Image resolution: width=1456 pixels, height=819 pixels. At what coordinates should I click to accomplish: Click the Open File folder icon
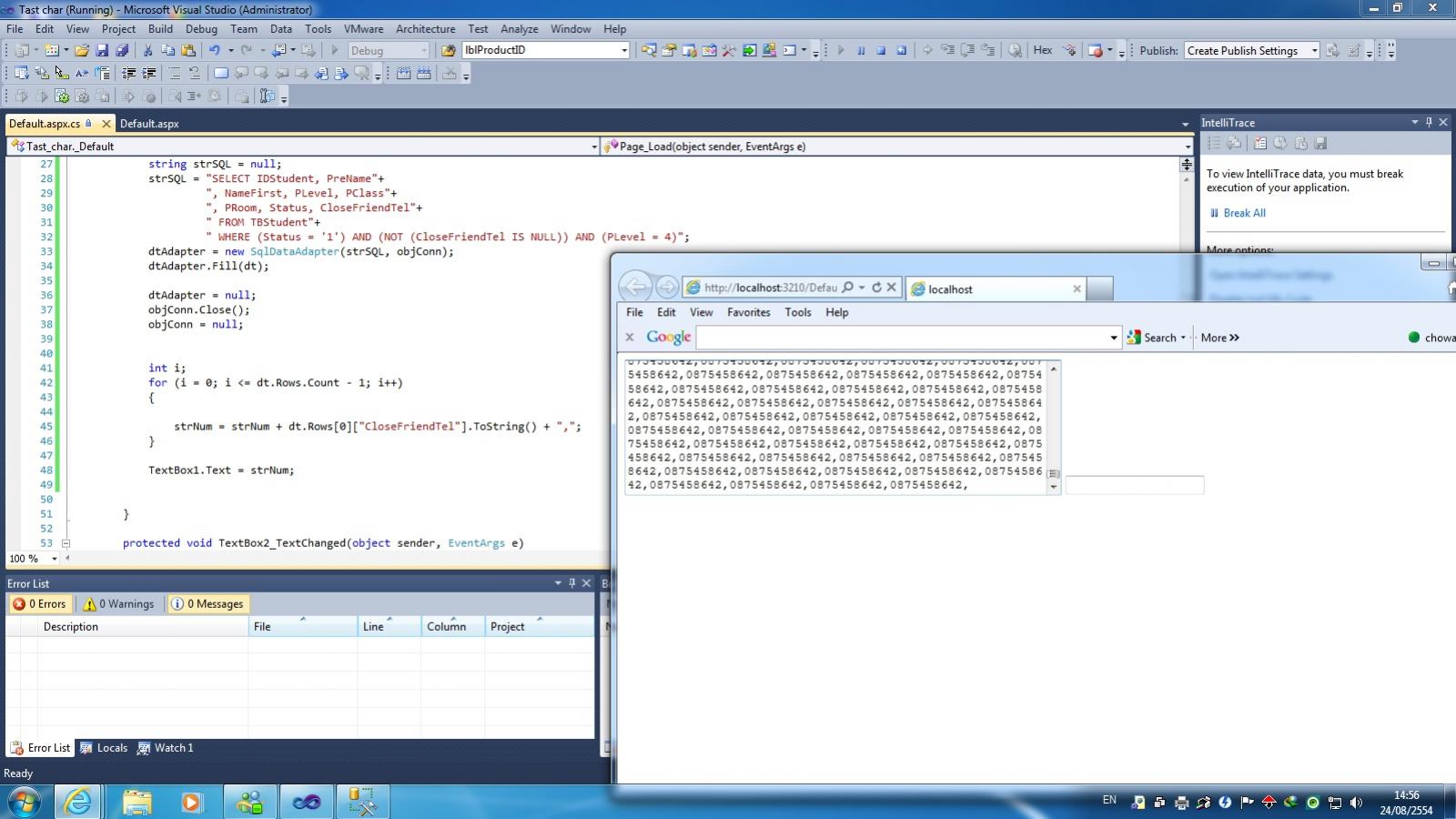[x=82, y=51]
